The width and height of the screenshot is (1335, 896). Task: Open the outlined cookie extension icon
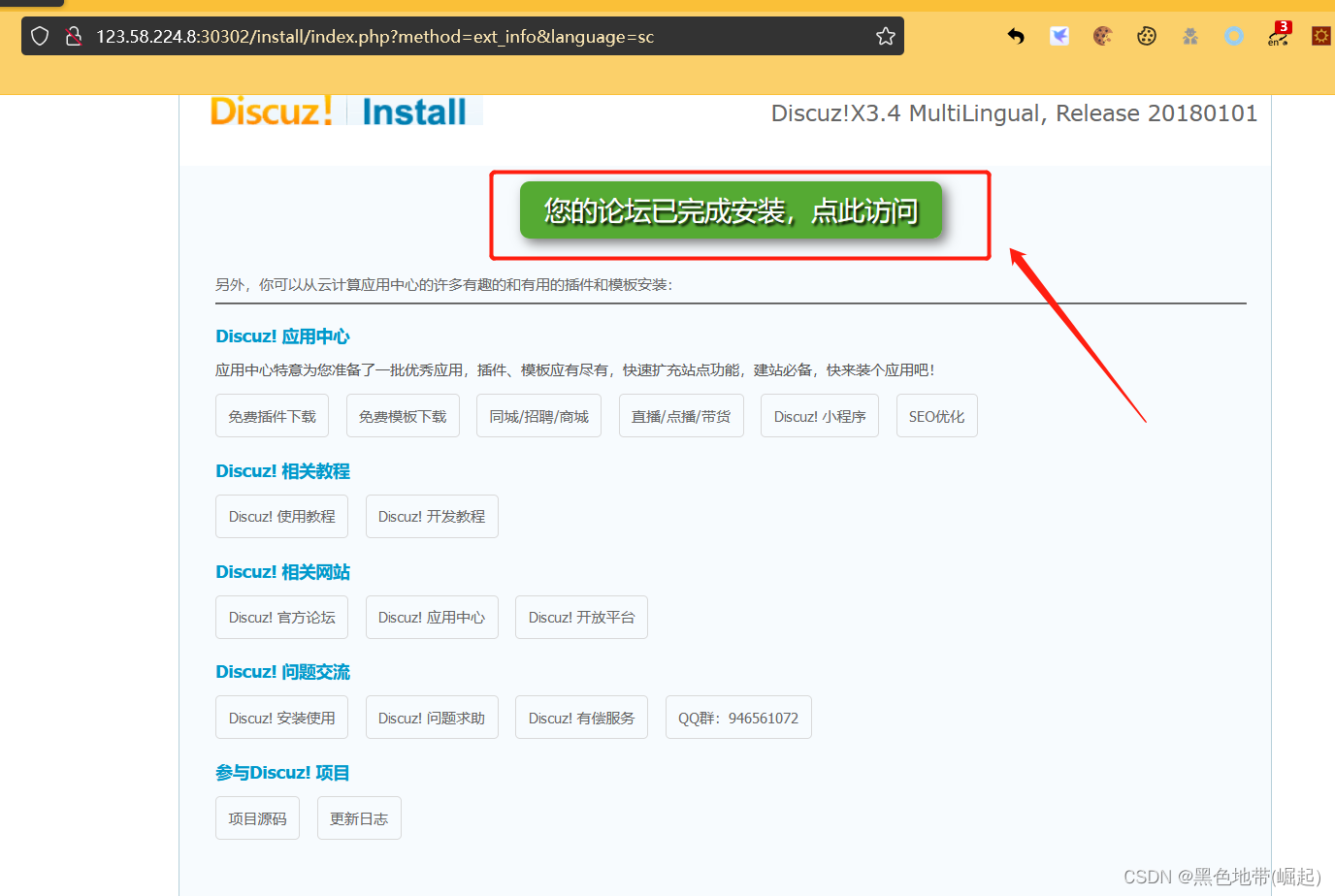1146,36
